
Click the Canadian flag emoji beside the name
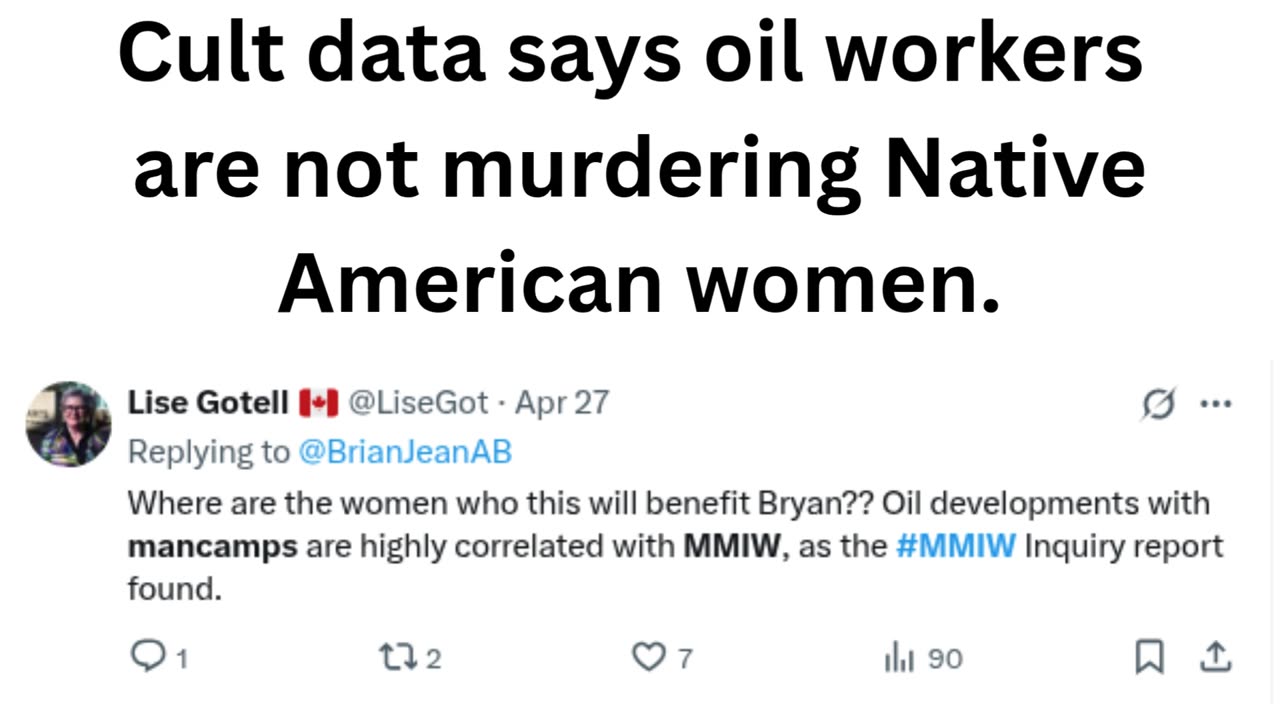[318, 403]
